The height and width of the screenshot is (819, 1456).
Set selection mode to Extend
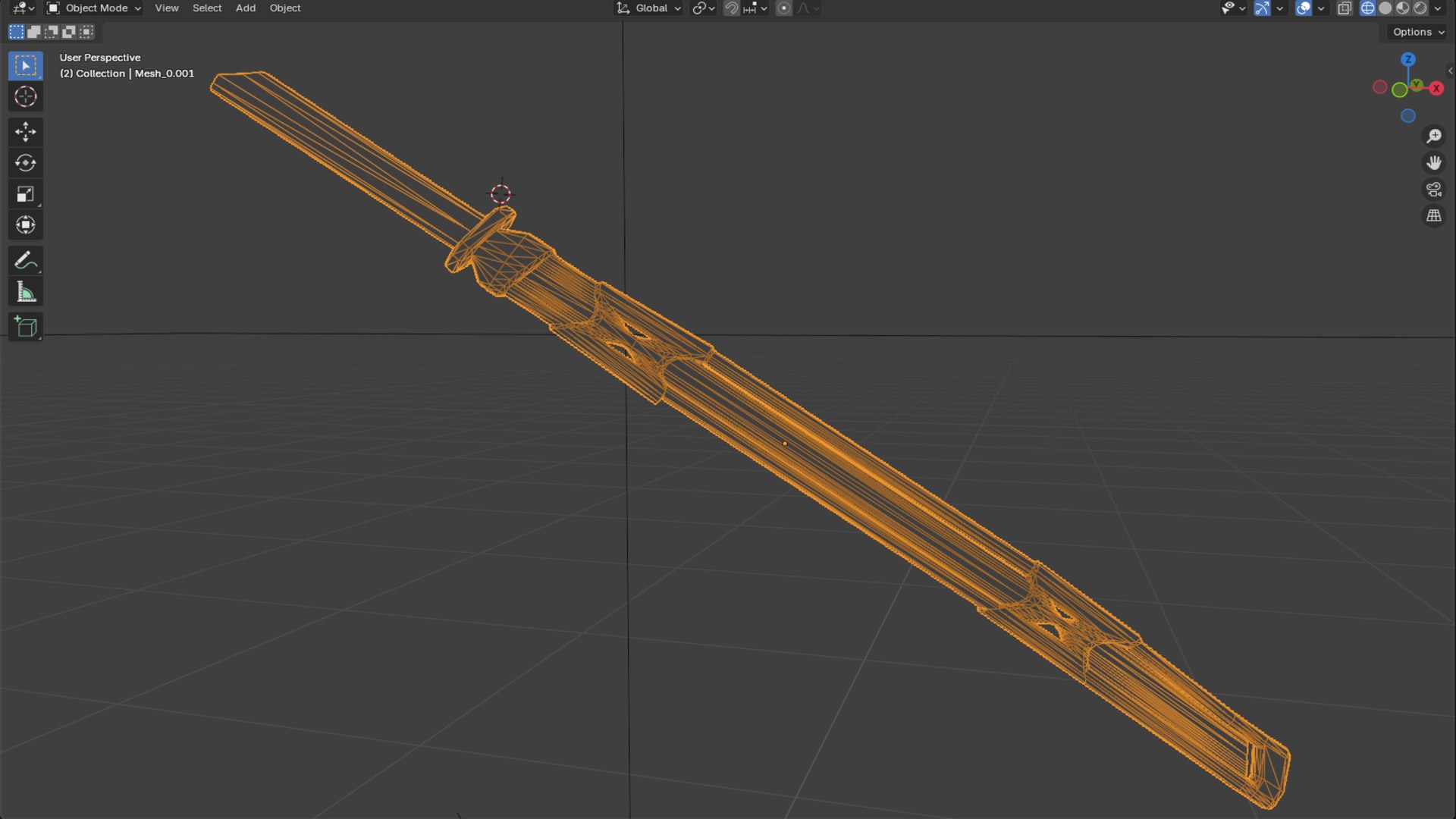pos(33,32)
